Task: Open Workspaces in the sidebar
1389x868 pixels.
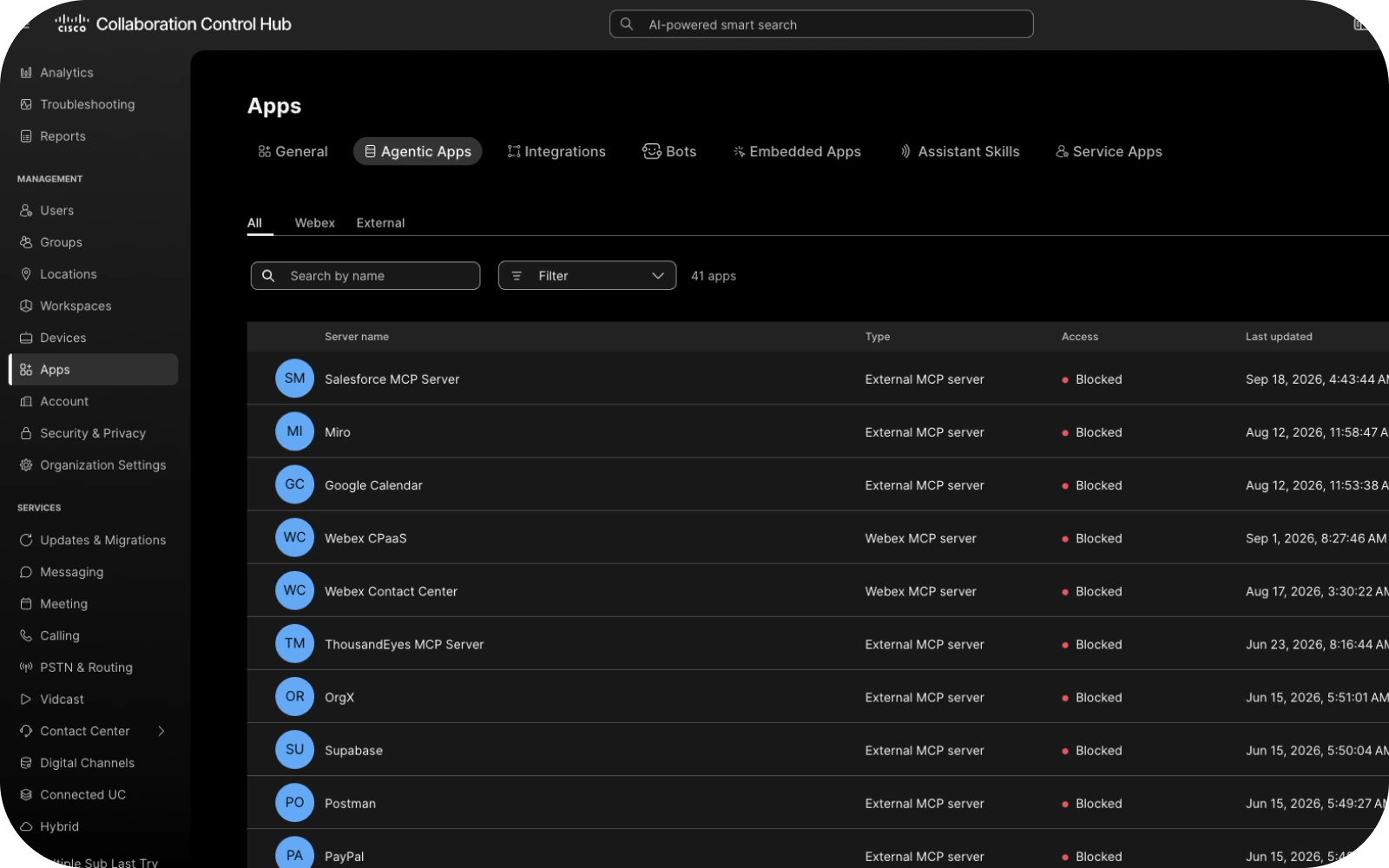Action: 67,306
